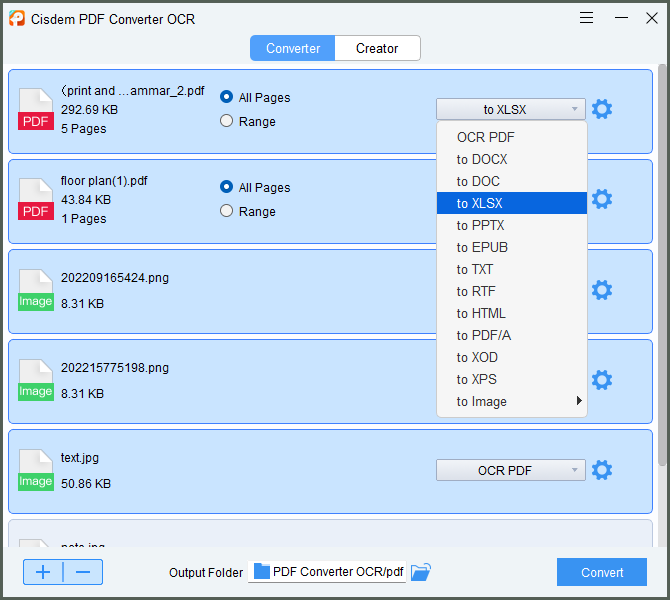670x600 pixels.
Task: Select Range radio for first PDF
Action: point(227,121)
